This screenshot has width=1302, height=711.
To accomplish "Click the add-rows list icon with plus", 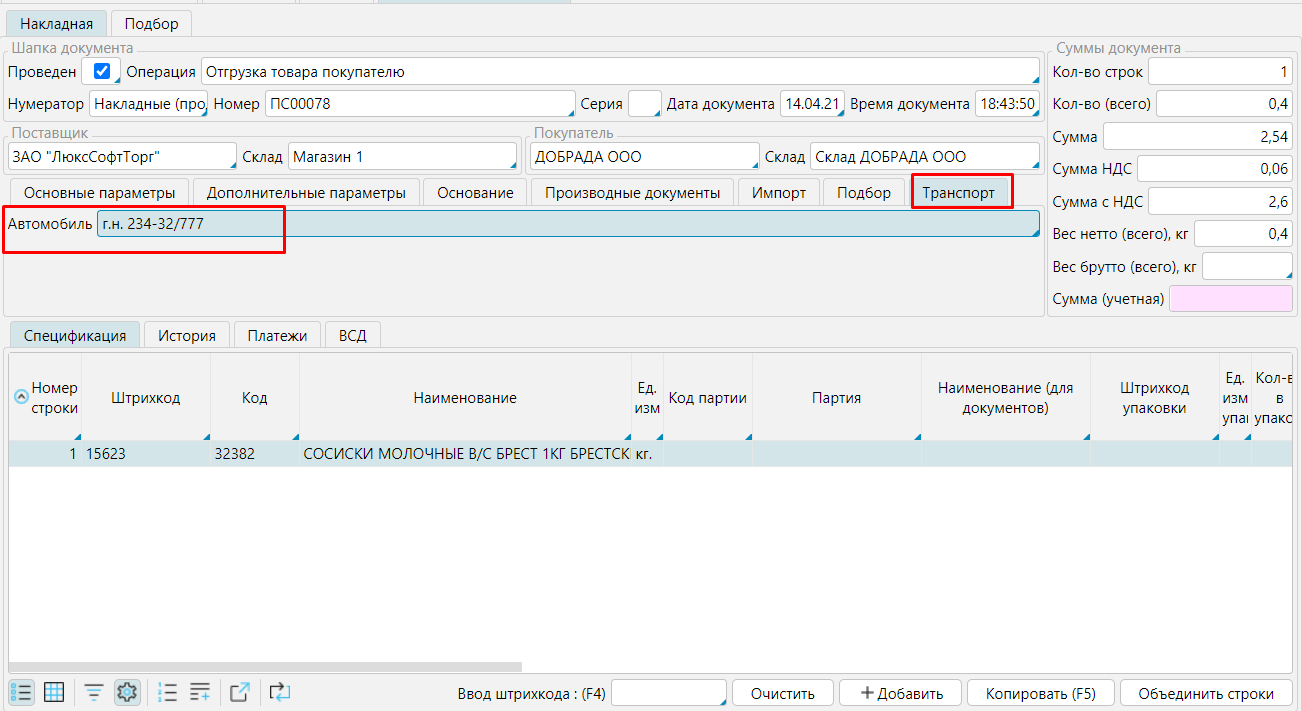I will (200, 692).
